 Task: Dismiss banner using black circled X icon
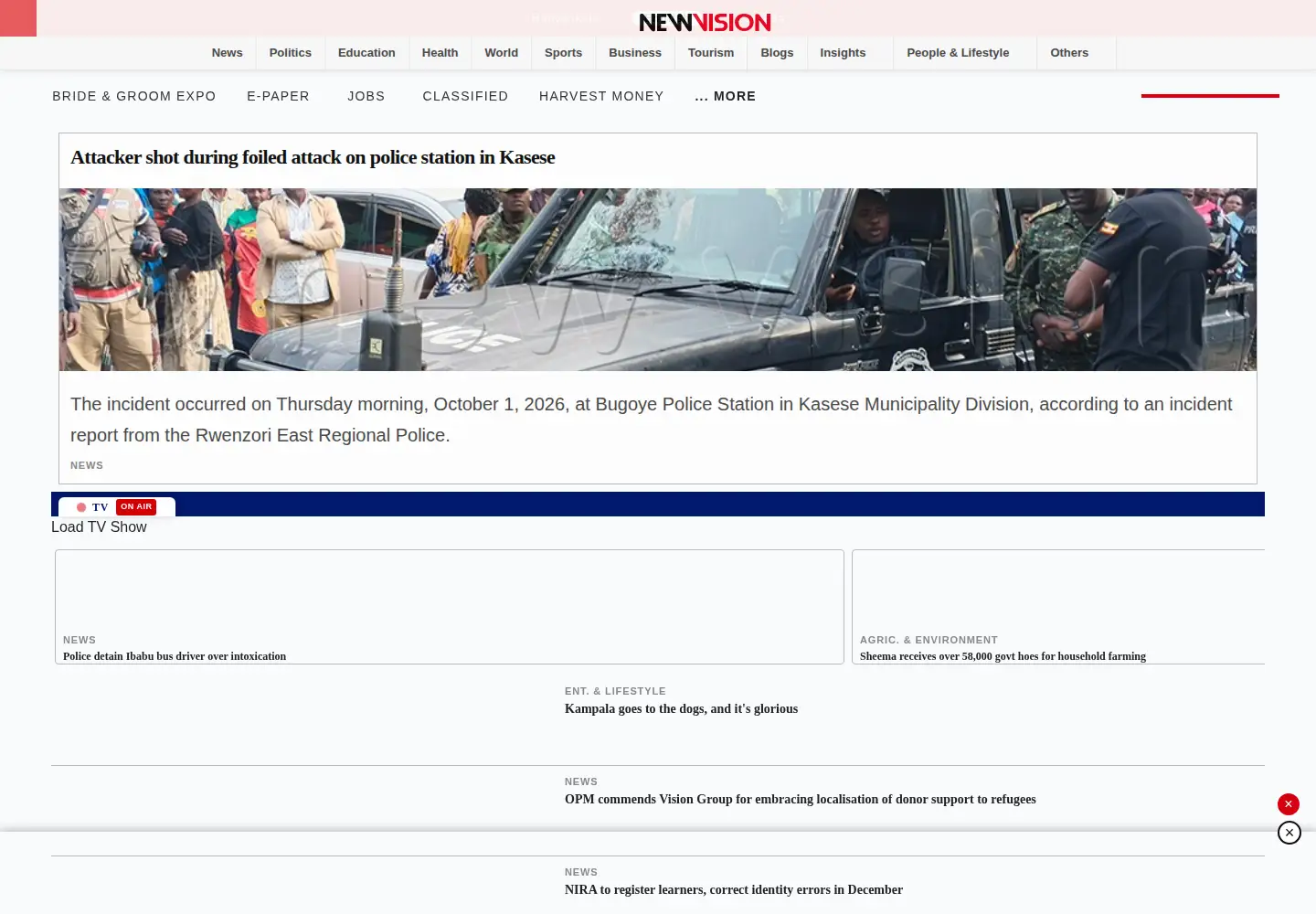pos(1289,833)
